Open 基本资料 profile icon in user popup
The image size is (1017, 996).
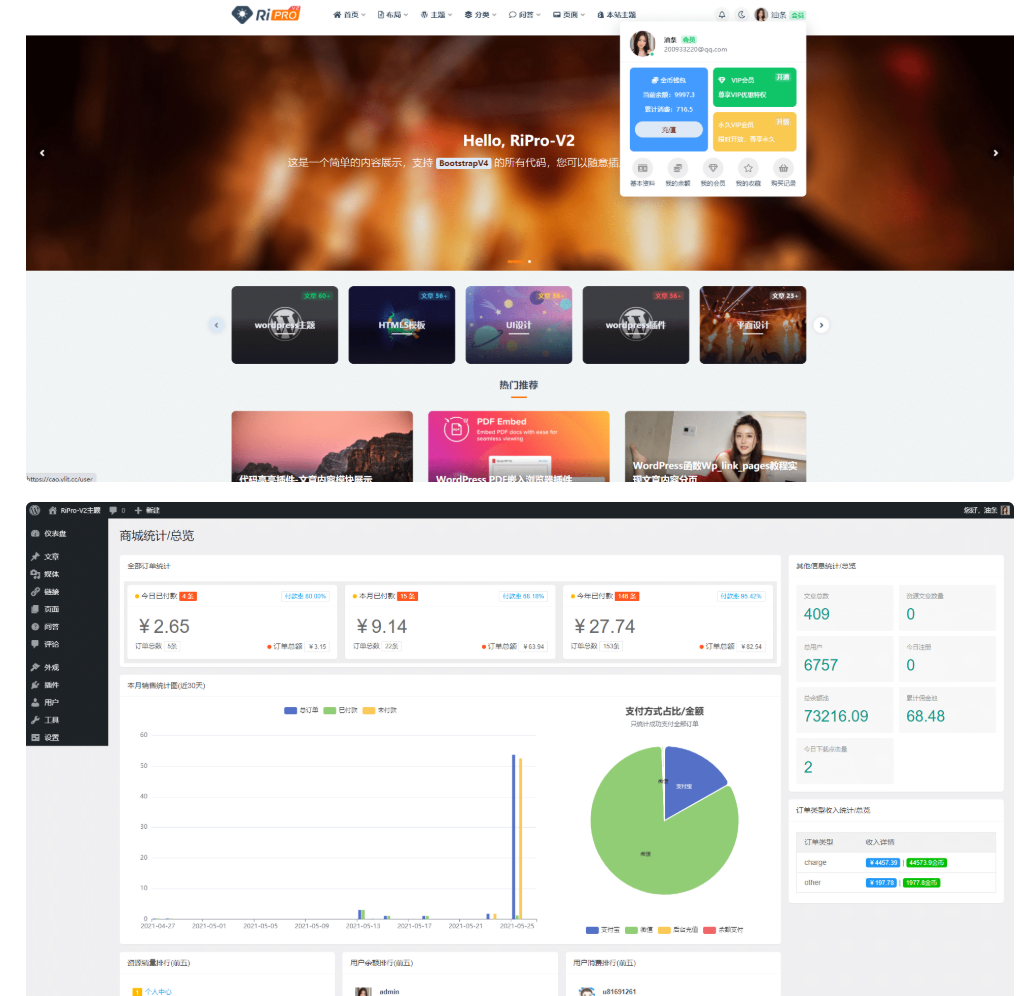coord(643,168)
